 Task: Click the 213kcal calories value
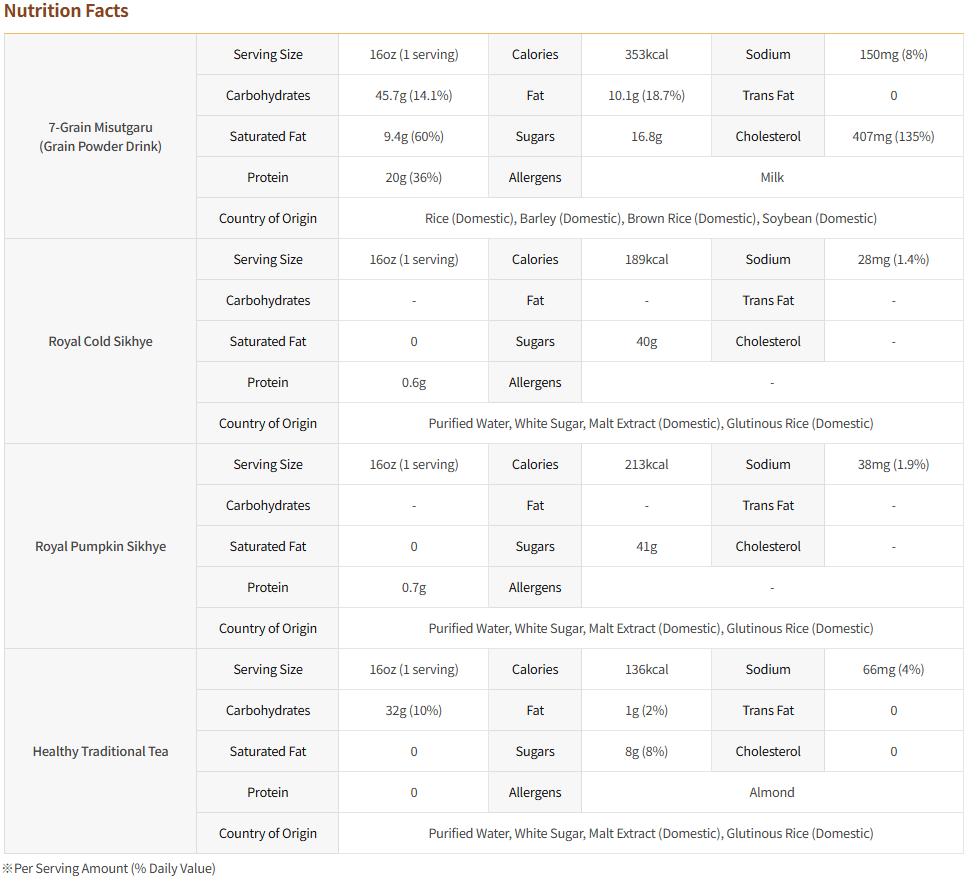(646, 465)
